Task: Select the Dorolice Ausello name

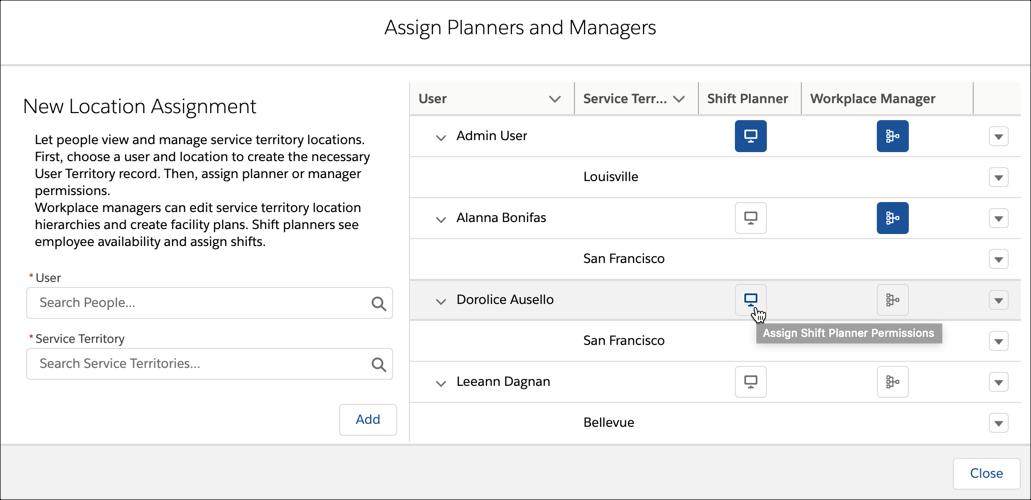Action: pos(505,300)
